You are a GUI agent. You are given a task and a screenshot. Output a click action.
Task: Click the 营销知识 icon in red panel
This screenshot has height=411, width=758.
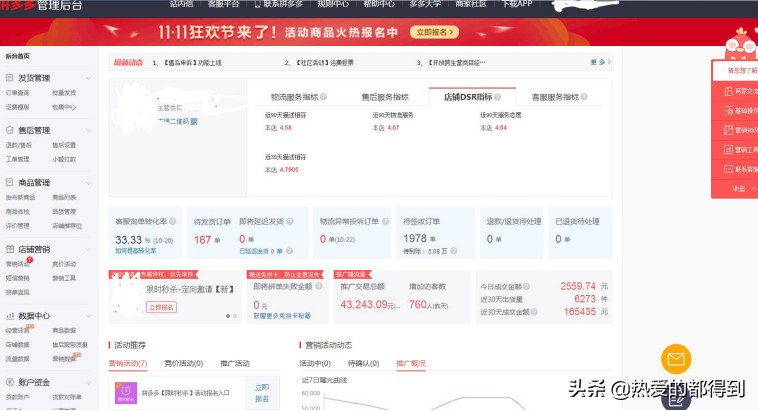click(729, 130)
